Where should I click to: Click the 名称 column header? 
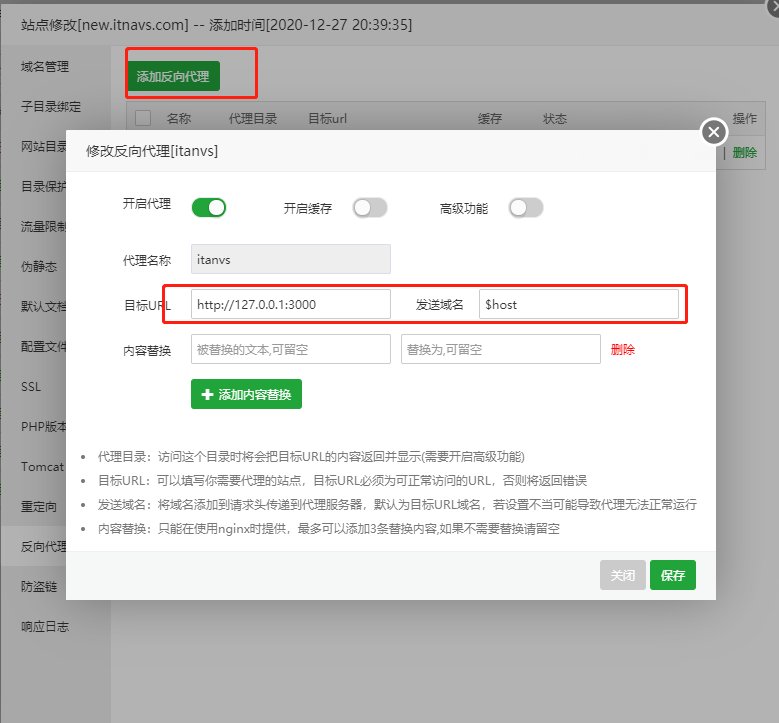click(179, 118)
